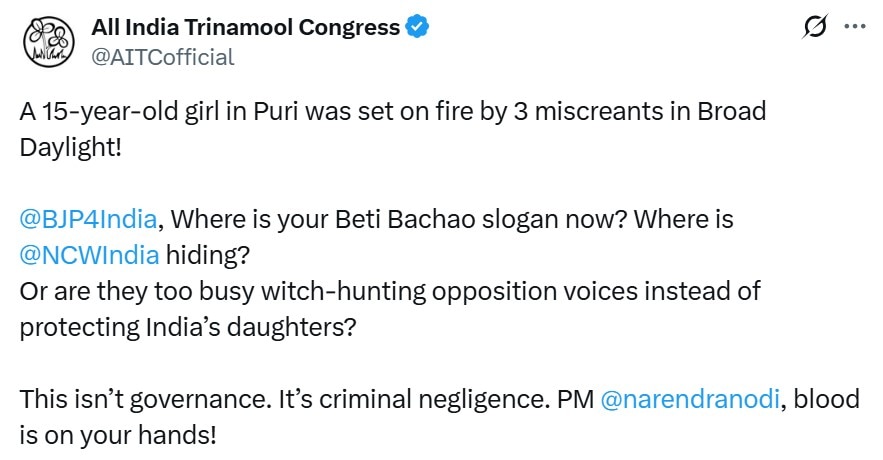Click the word 'Daylight!' in the post
Screen dimensions: 883x460
pyautogui.click(x=70, y=148)
